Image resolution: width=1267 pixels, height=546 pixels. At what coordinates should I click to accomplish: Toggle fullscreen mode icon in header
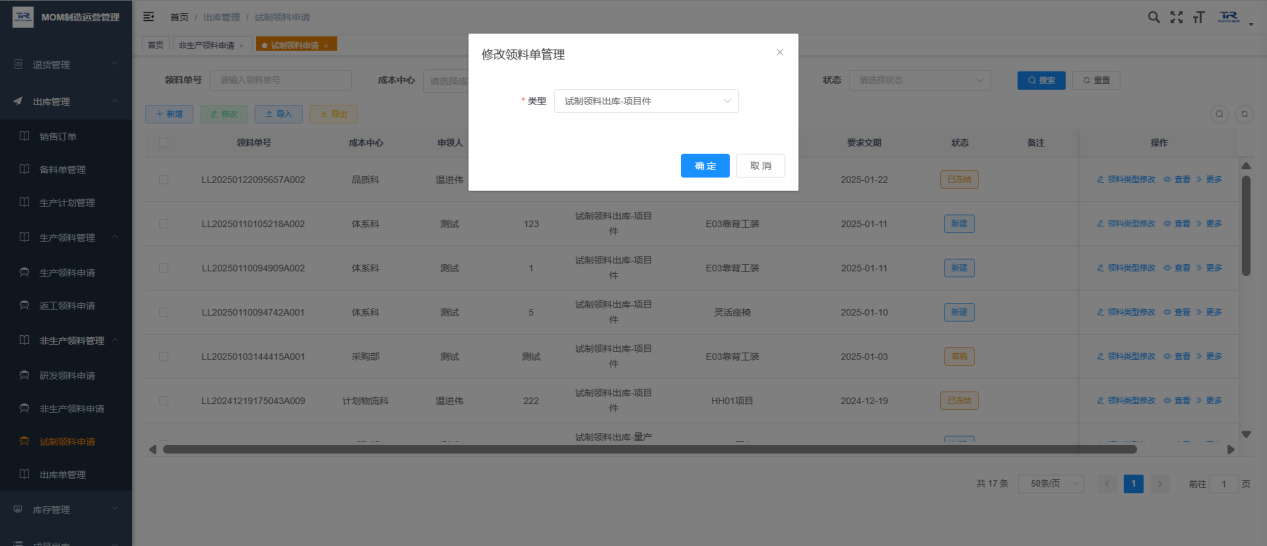click(1176, 17)
